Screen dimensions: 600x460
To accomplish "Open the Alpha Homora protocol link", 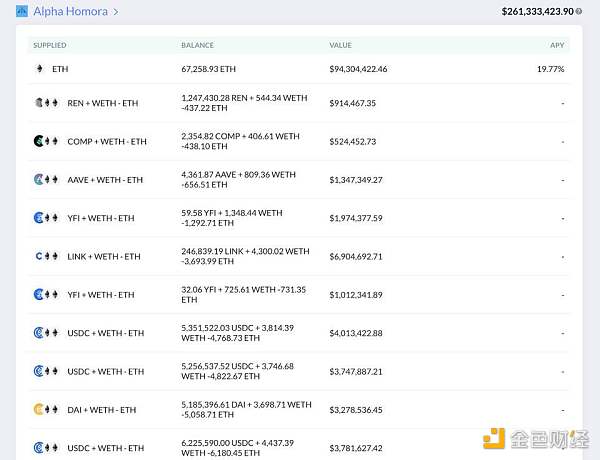I will [x=71, y=12].
